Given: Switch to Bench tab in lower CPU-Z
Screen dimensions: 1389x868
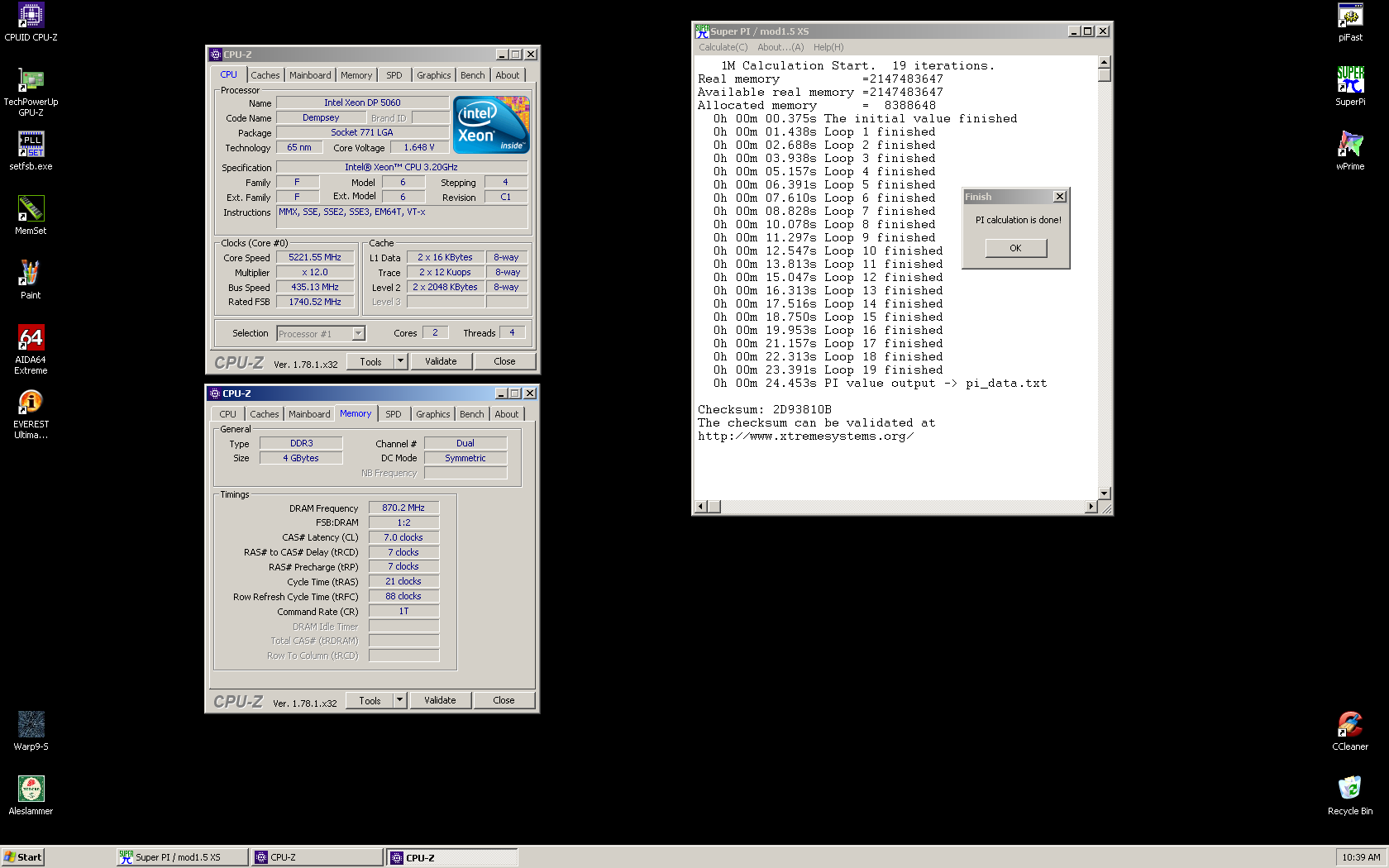Looking at the screenshot, I should (472, 414).
